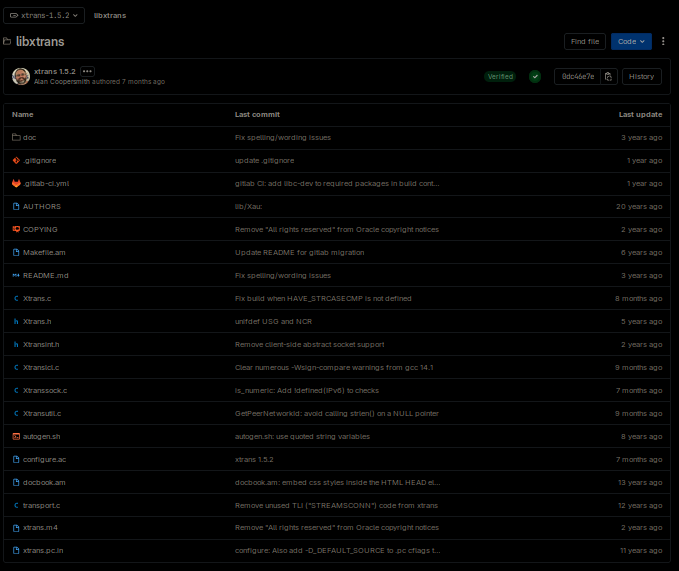Click the libxtrans breadcrumb link
679x571 pixels.
tap(110, 16)
